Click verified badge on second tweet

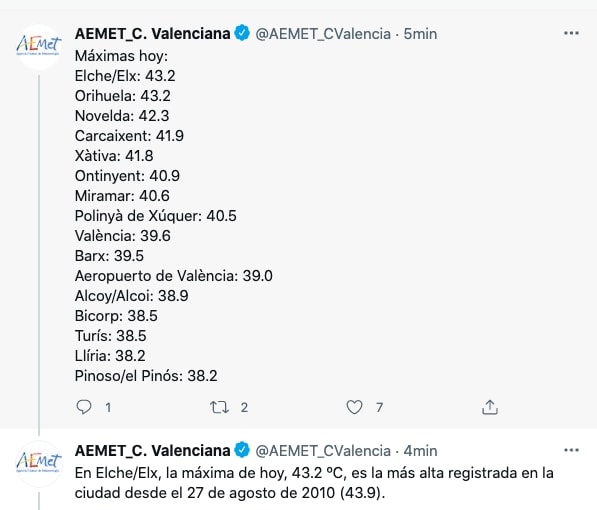pos(242,451)
